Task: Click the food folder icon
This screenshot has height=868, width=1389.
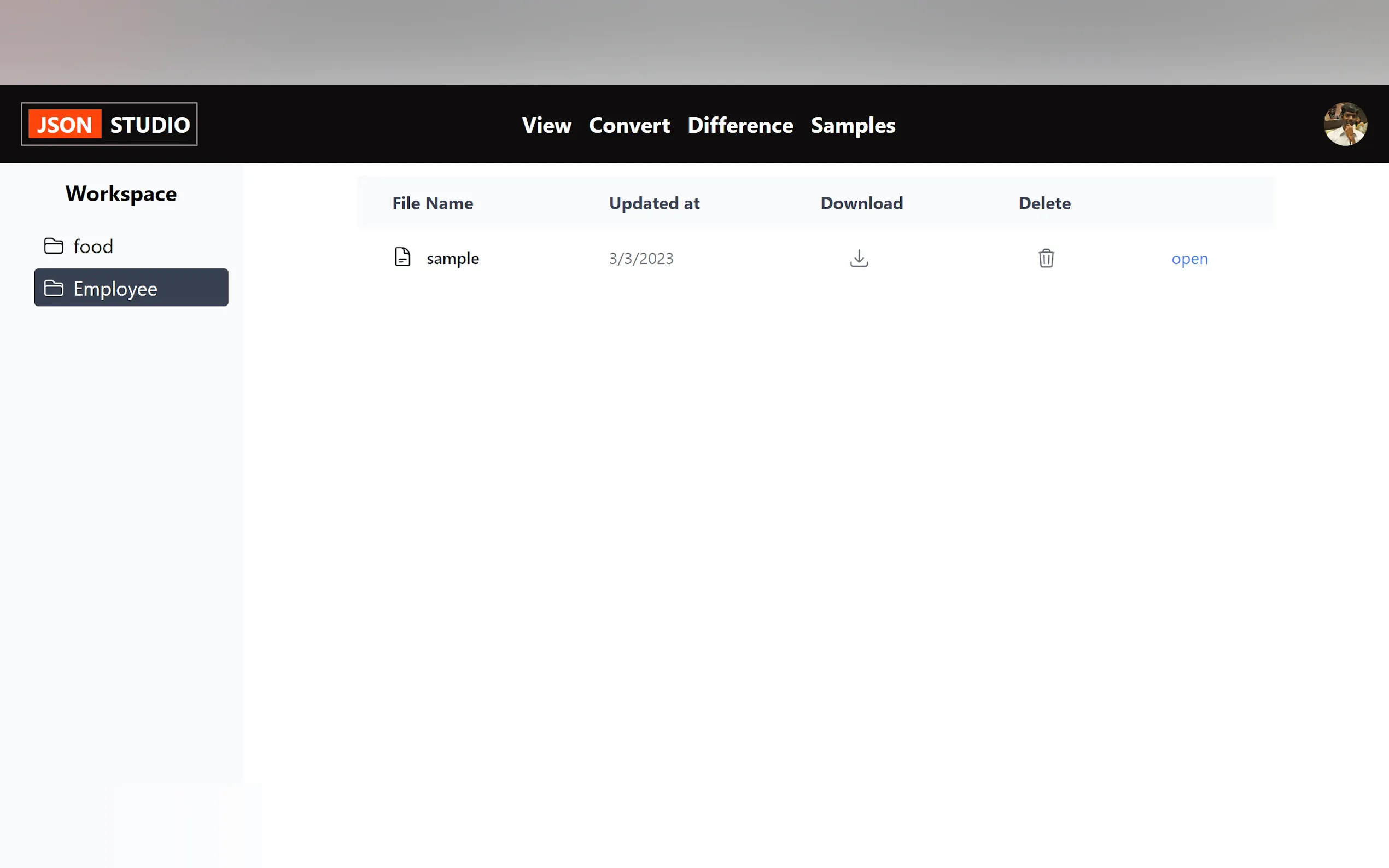Action: pyautogui.click(x=54, y=246)
